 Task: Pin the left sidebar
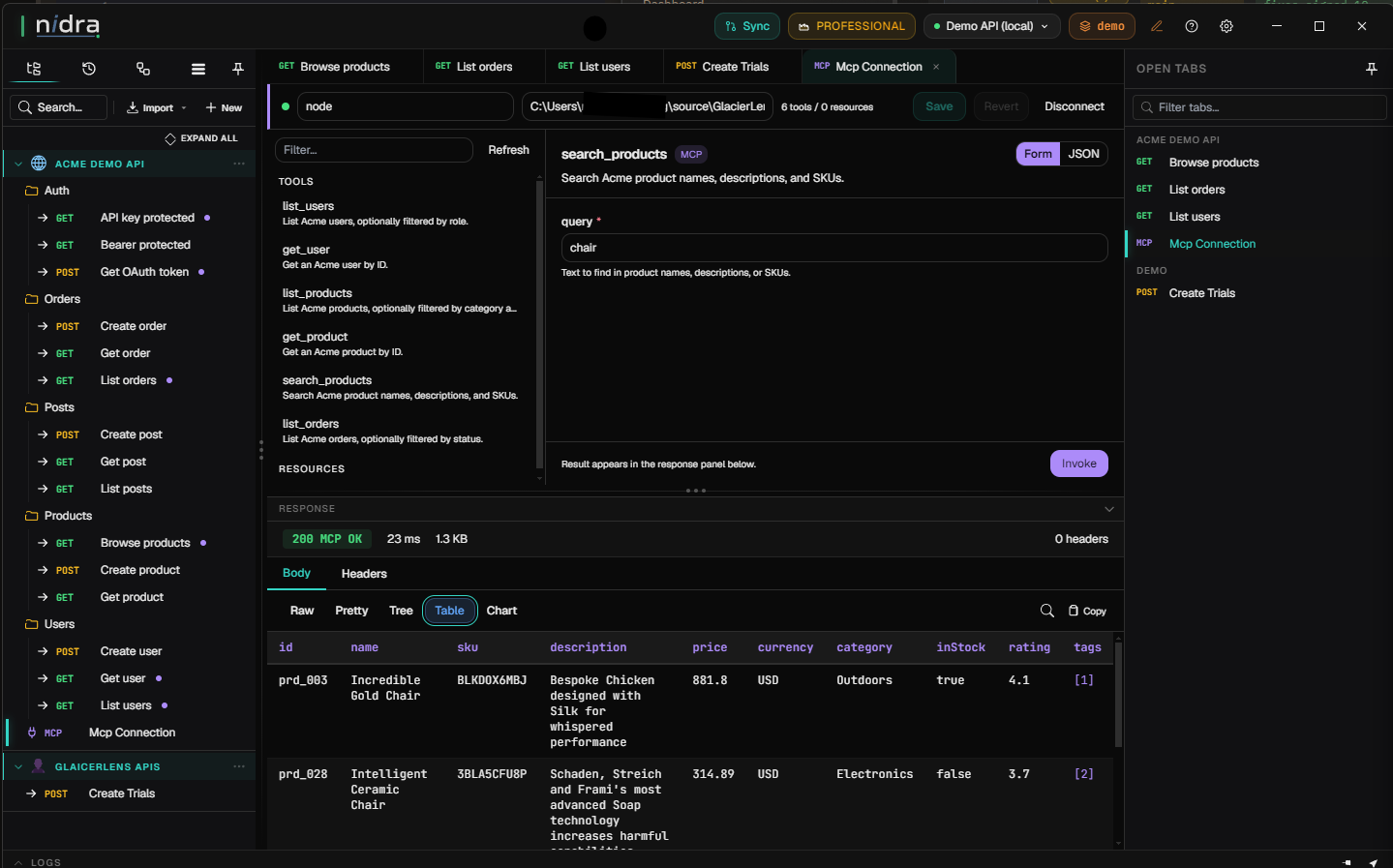pos(238,69)
